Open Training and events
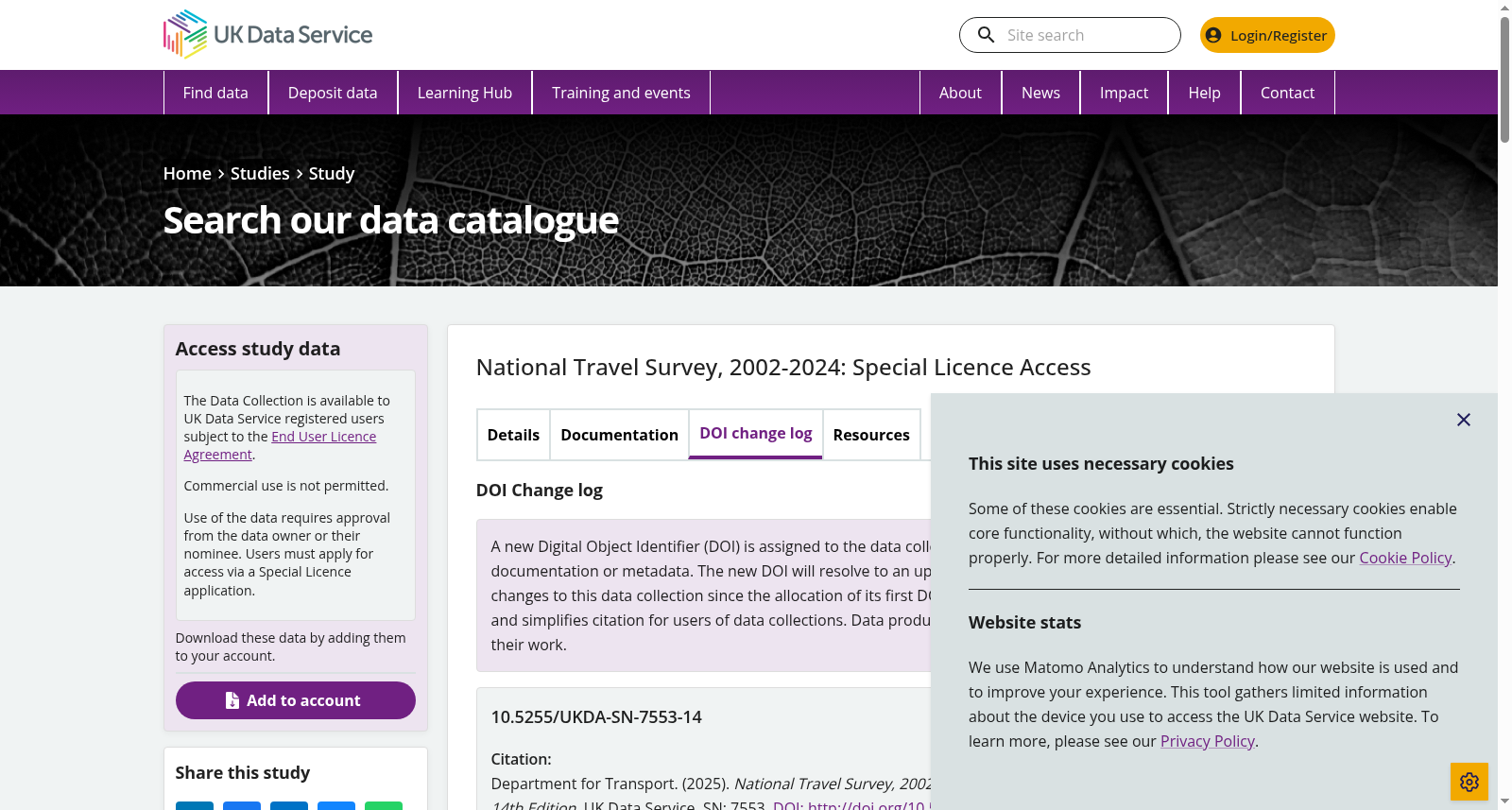 point(621,93)
